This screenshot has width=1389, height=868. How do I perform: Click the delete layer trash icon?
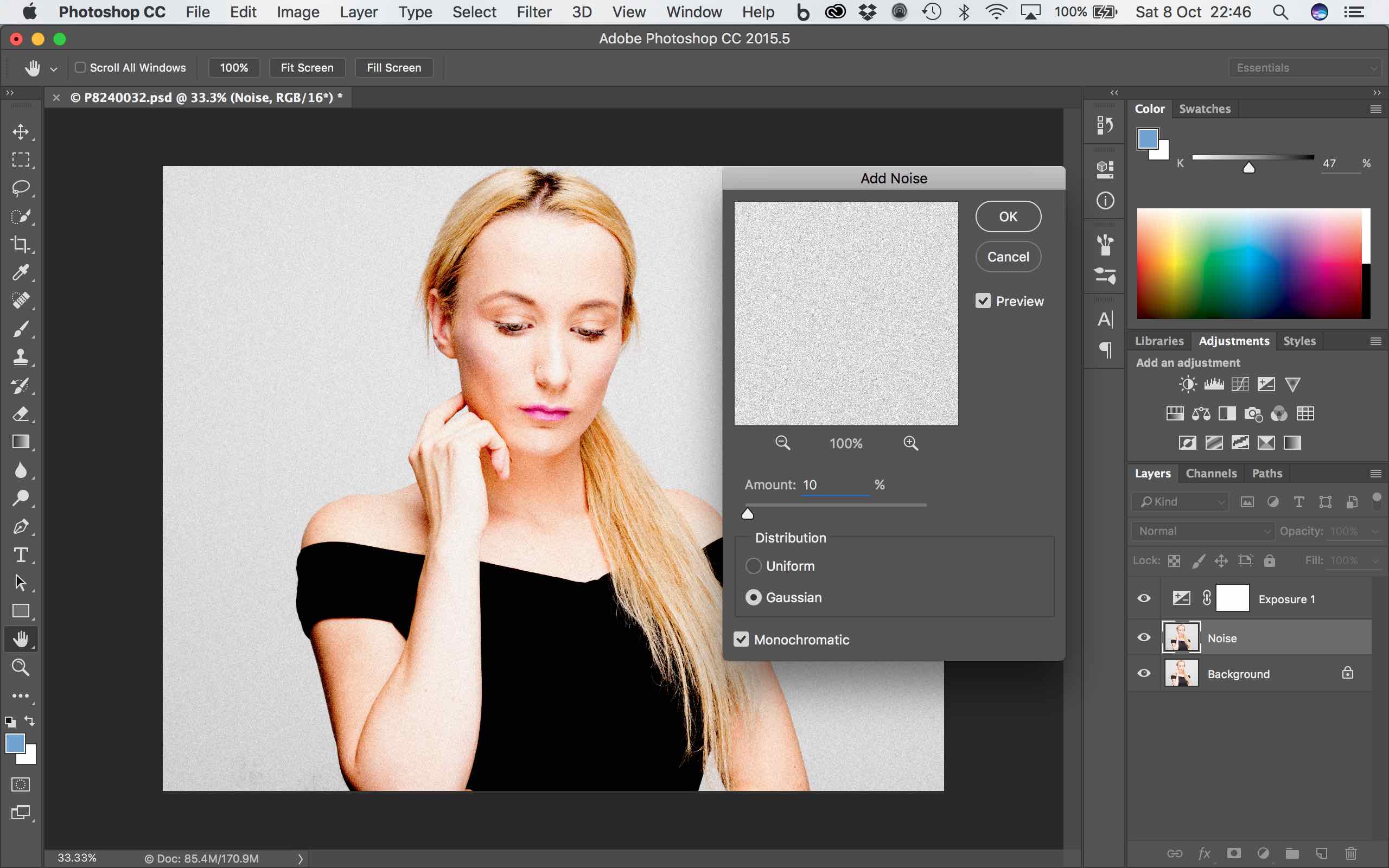(1350, 854)
